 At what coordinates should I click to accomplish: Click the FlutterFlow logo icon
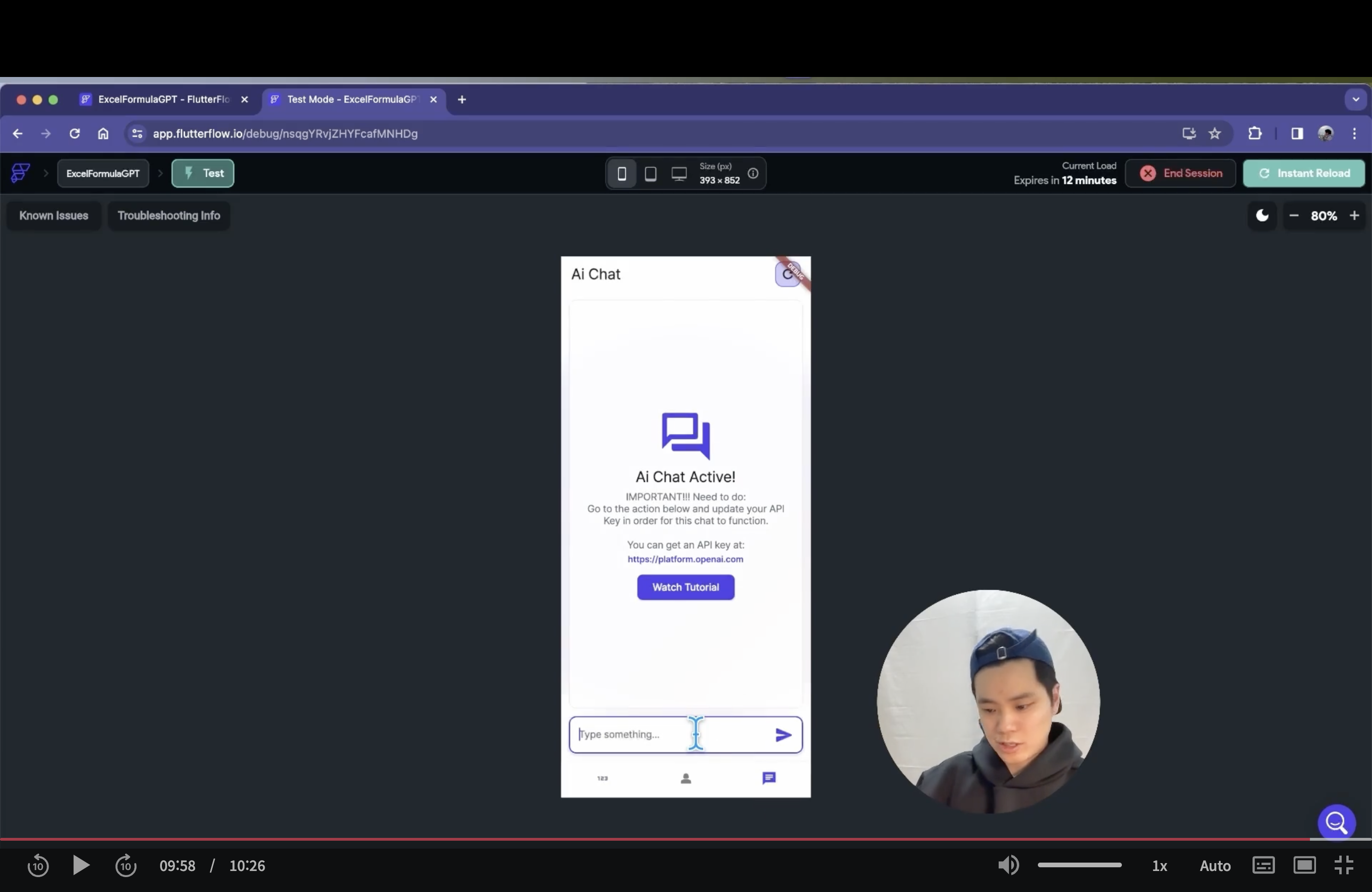coord(21,173)
